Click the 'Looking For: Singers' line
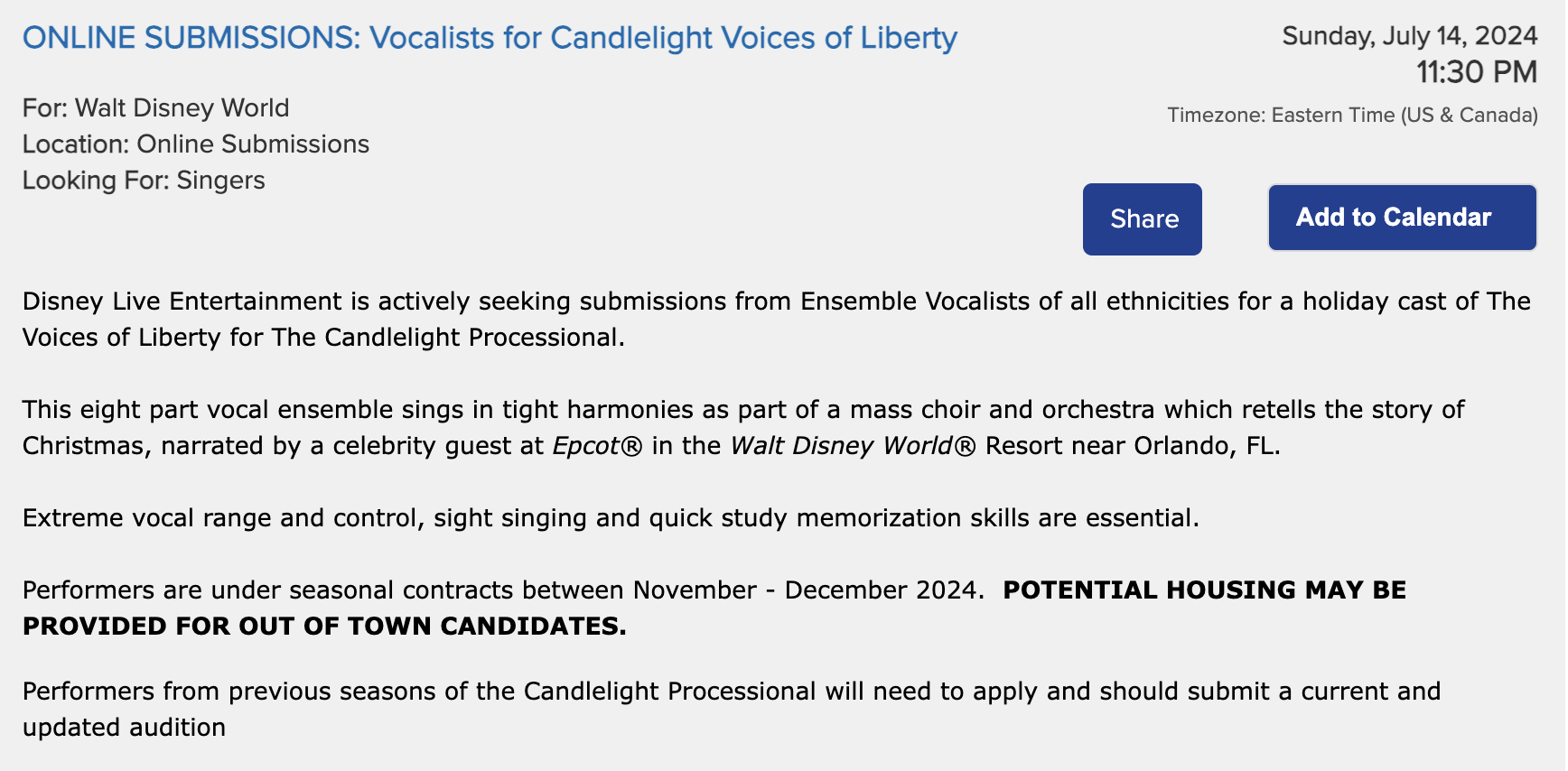1568x771 pixels. coord(144,181)
